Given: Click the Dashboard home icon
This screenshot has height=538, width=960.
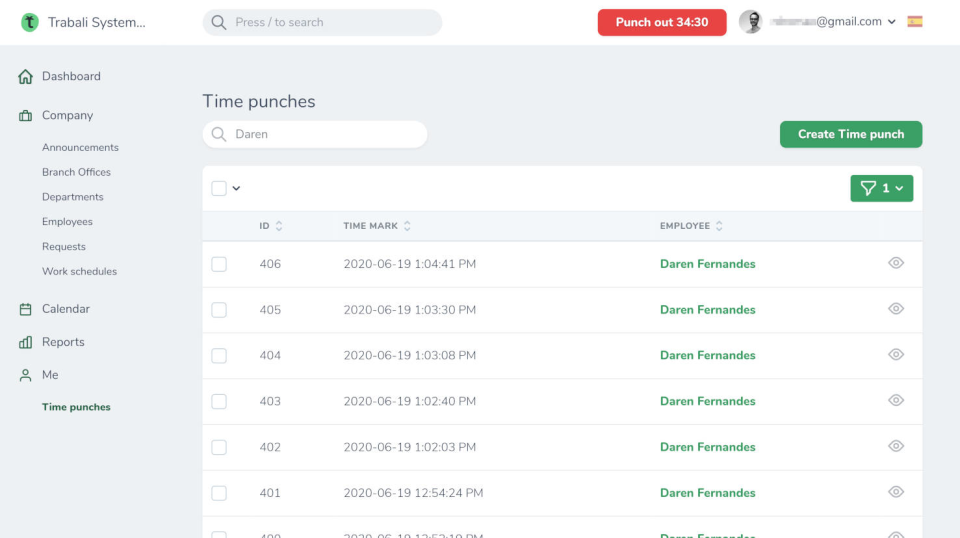Looking at the screenshot, I should coord(26,77).
